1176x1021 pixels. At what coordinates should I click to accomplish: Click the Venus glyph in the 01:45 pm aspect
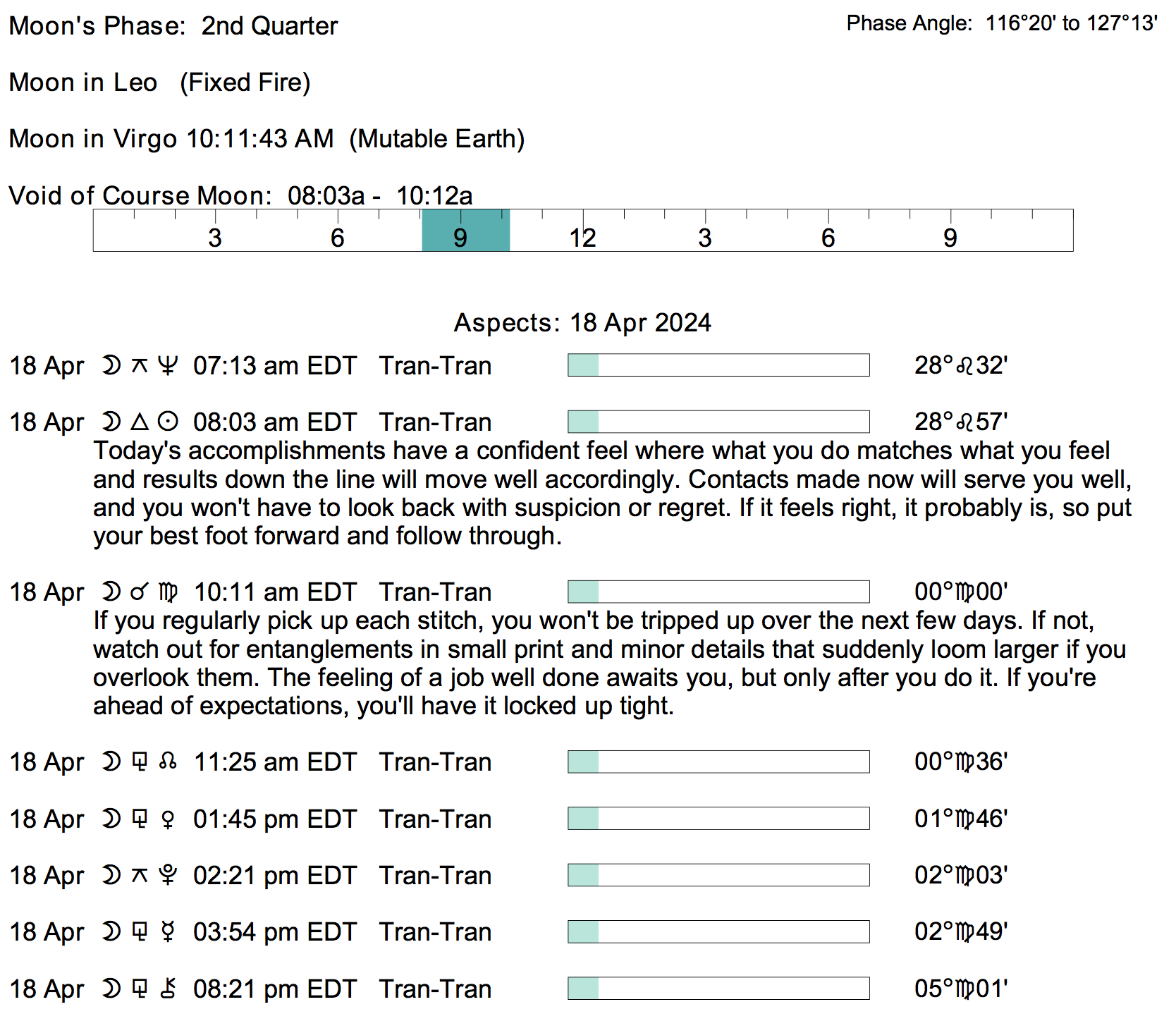168,819
